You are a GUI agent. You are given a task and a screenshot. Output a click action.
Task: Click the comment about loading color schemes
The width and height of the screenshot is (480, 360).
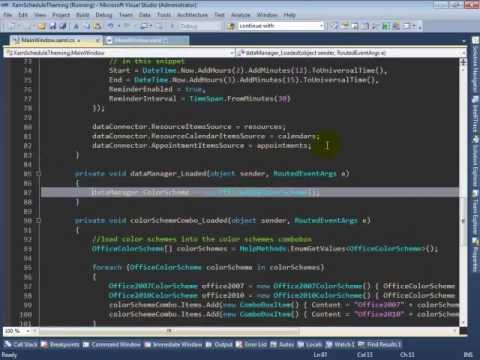[202, 239]
